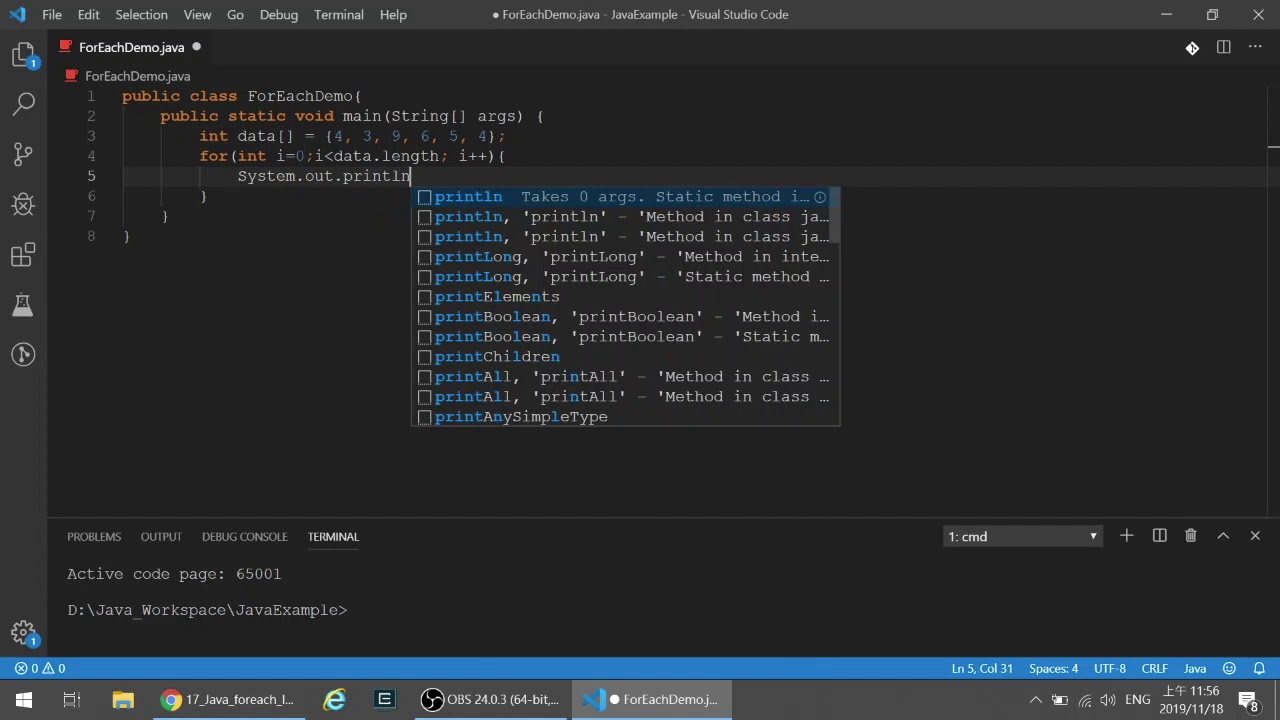Select the ForEachDemo.java editor tab

pos(131,47)
